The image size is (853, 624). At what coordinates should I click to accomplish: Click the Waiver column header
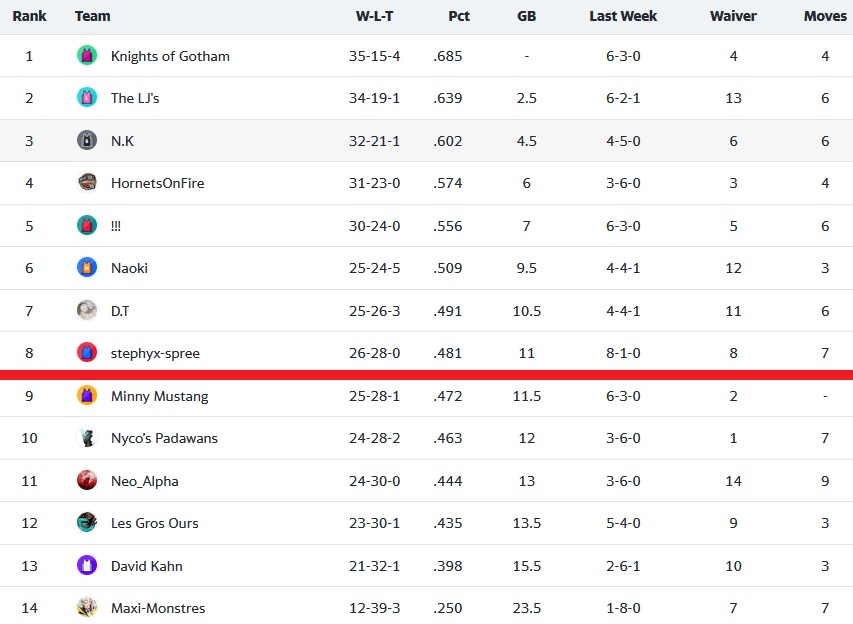pyautogui.click(x=733, y=16)
